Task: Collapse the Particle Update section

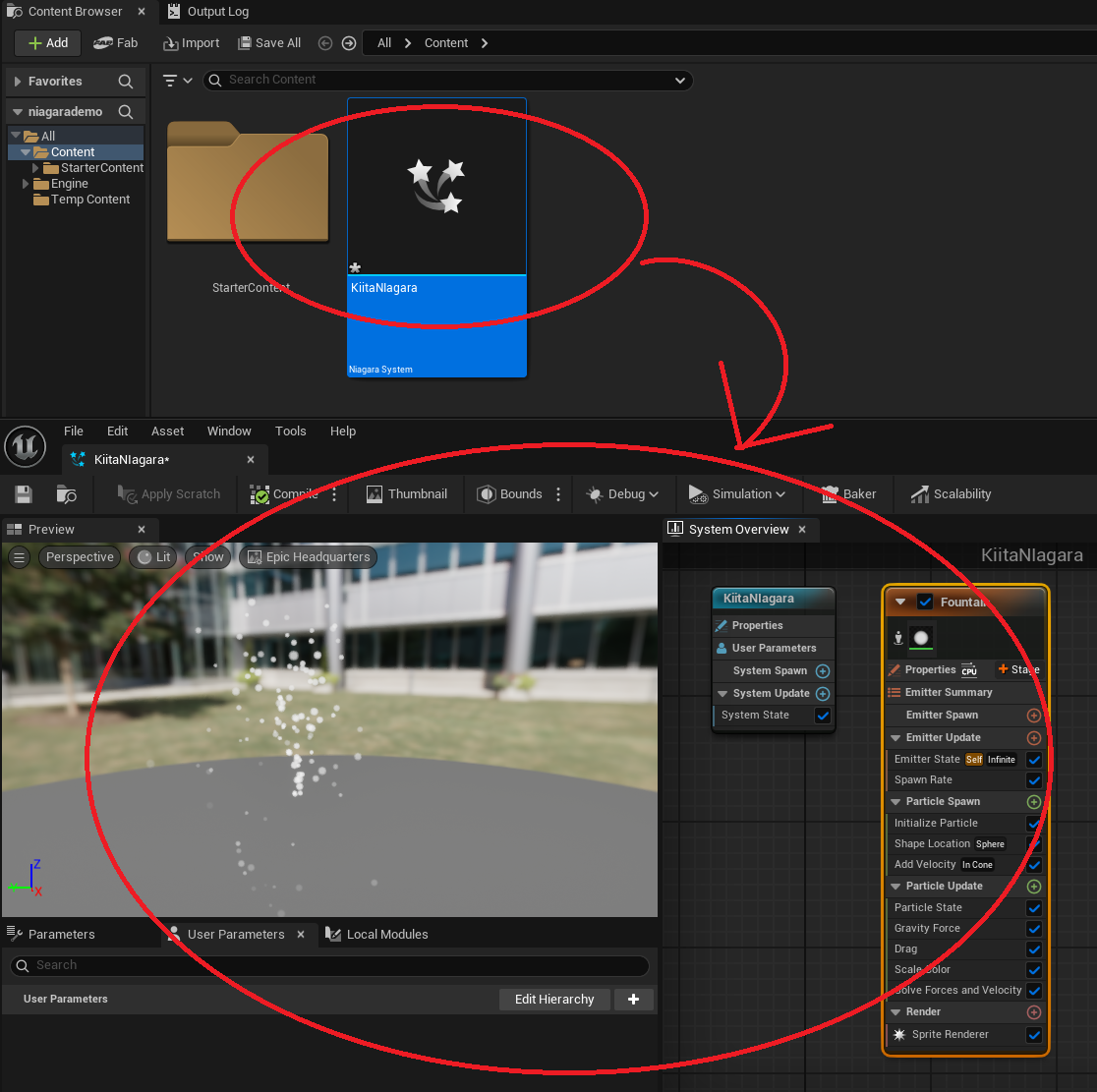Action: 895,886
